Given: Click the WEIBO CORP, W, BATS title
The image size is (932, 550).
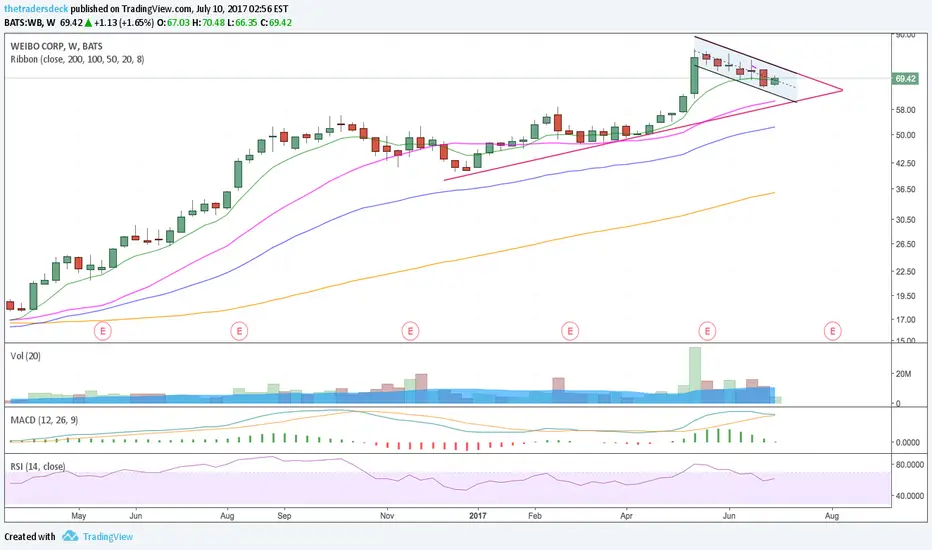Looking at the screenshot, I should pos(56,46).
